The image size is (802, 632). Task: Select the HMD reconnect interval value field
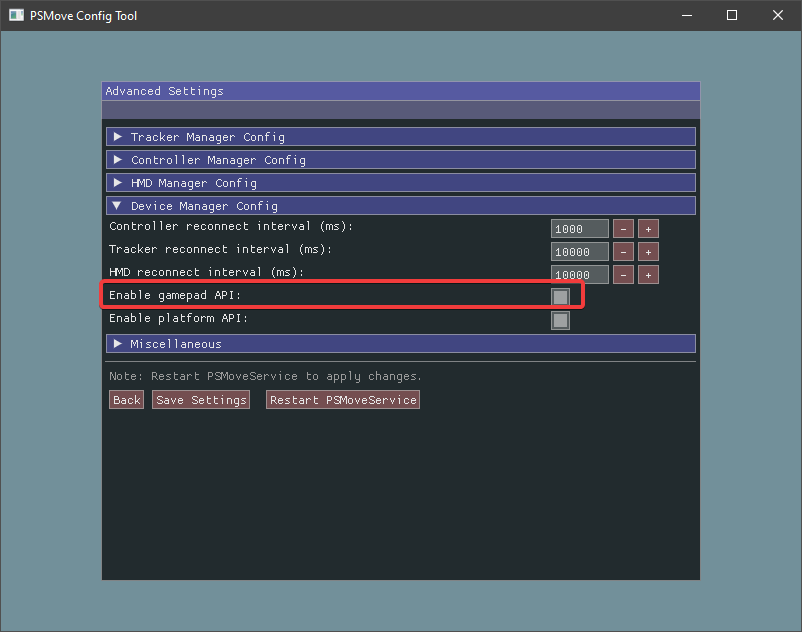pos(579,274)
